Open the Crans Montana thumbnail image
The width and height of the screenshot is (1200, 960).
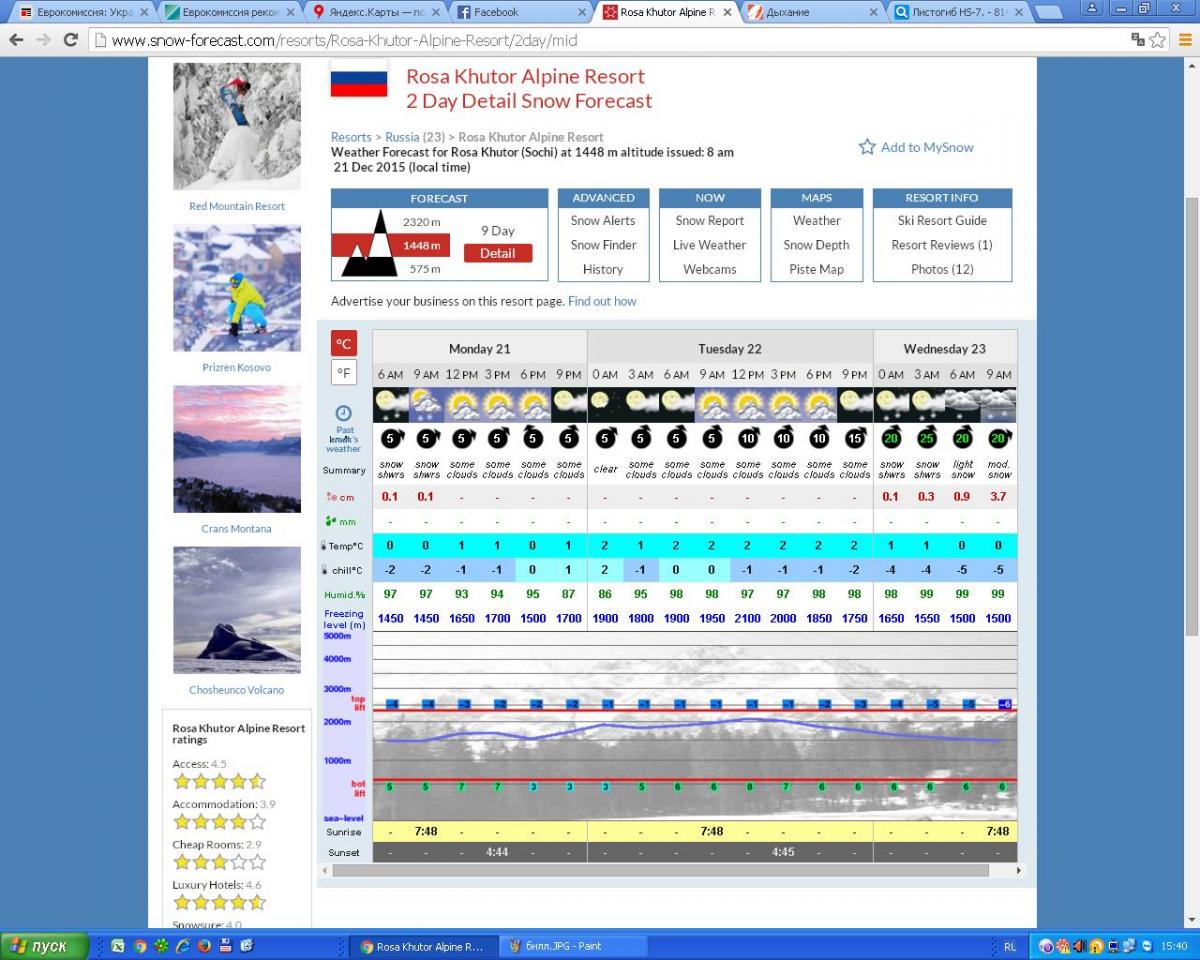pos(237,449)
